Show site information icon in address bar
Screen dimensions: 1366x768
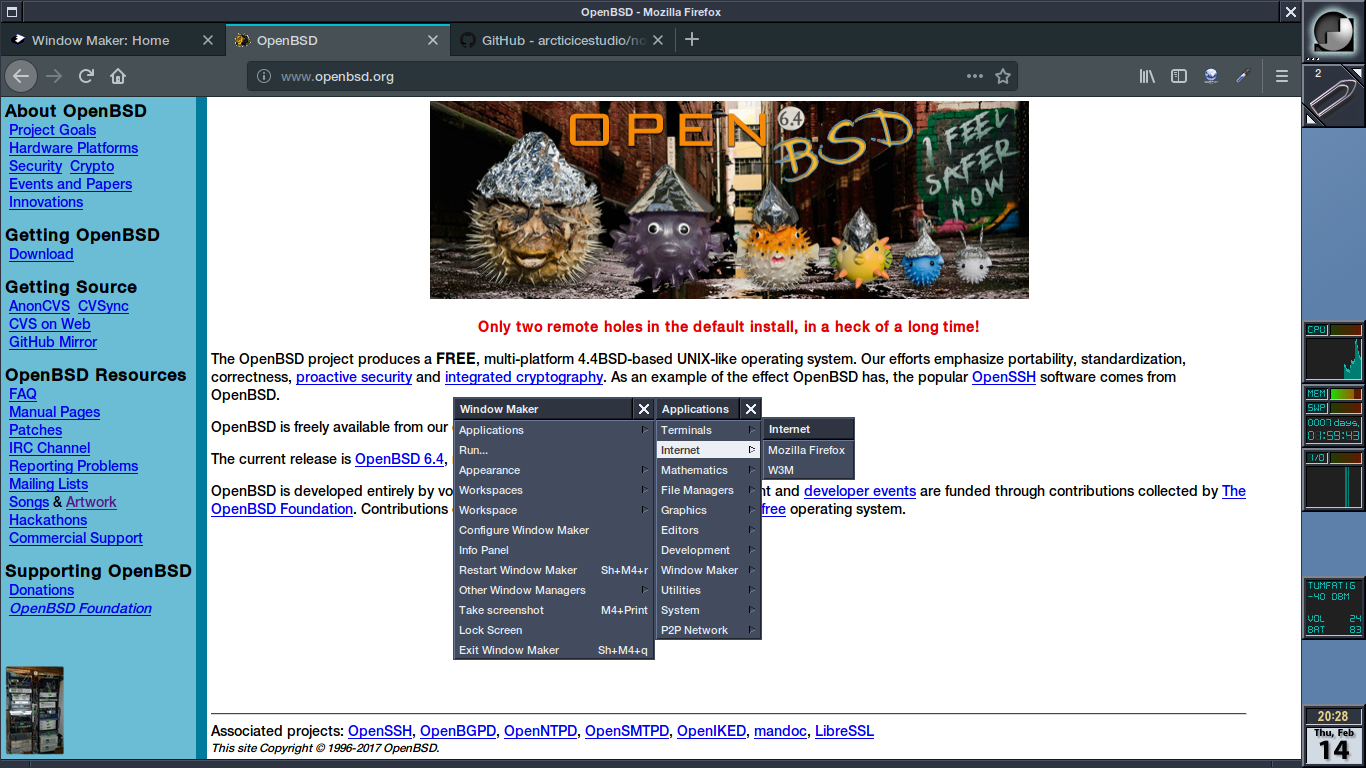coord(264,76)
